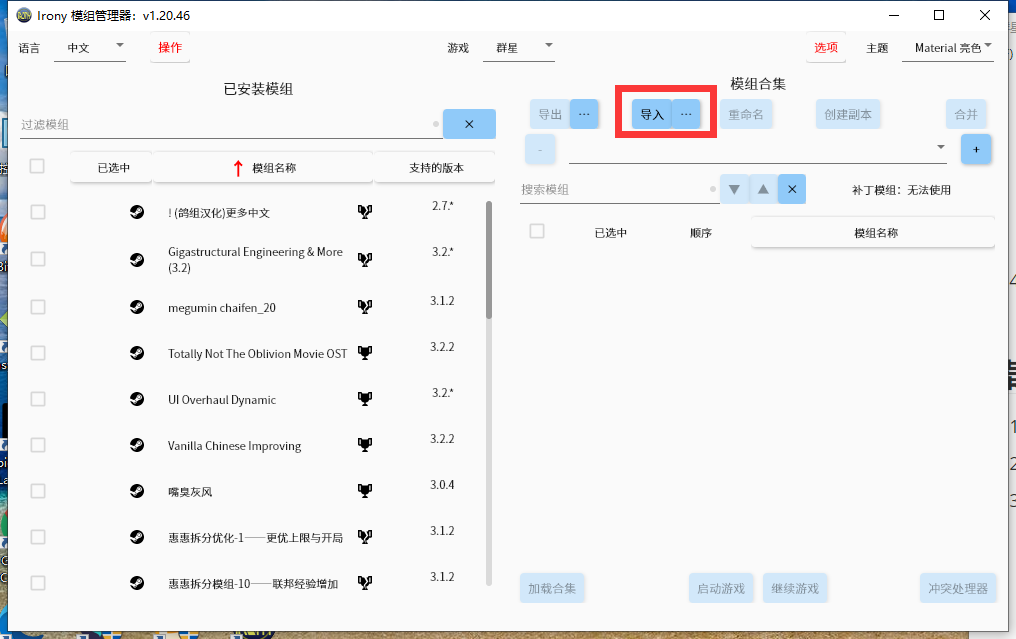1016x639 pixels.
Task: Launch the 冲突处理器 conflict solver
Action: click(957, 588)
